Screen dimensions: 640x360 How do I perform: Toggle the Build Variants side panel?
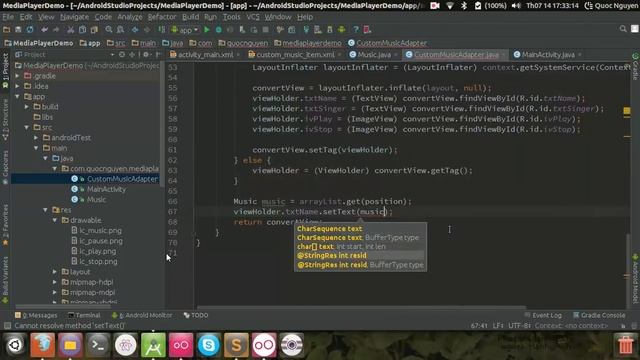pos(5,280)
